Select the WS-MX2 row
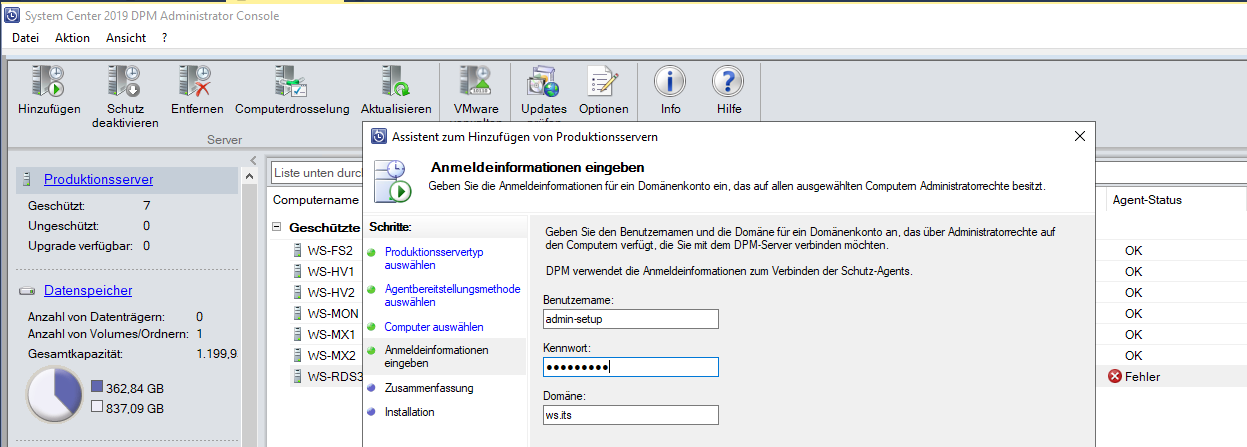1247x447 pixels. [x=758, y=355]
